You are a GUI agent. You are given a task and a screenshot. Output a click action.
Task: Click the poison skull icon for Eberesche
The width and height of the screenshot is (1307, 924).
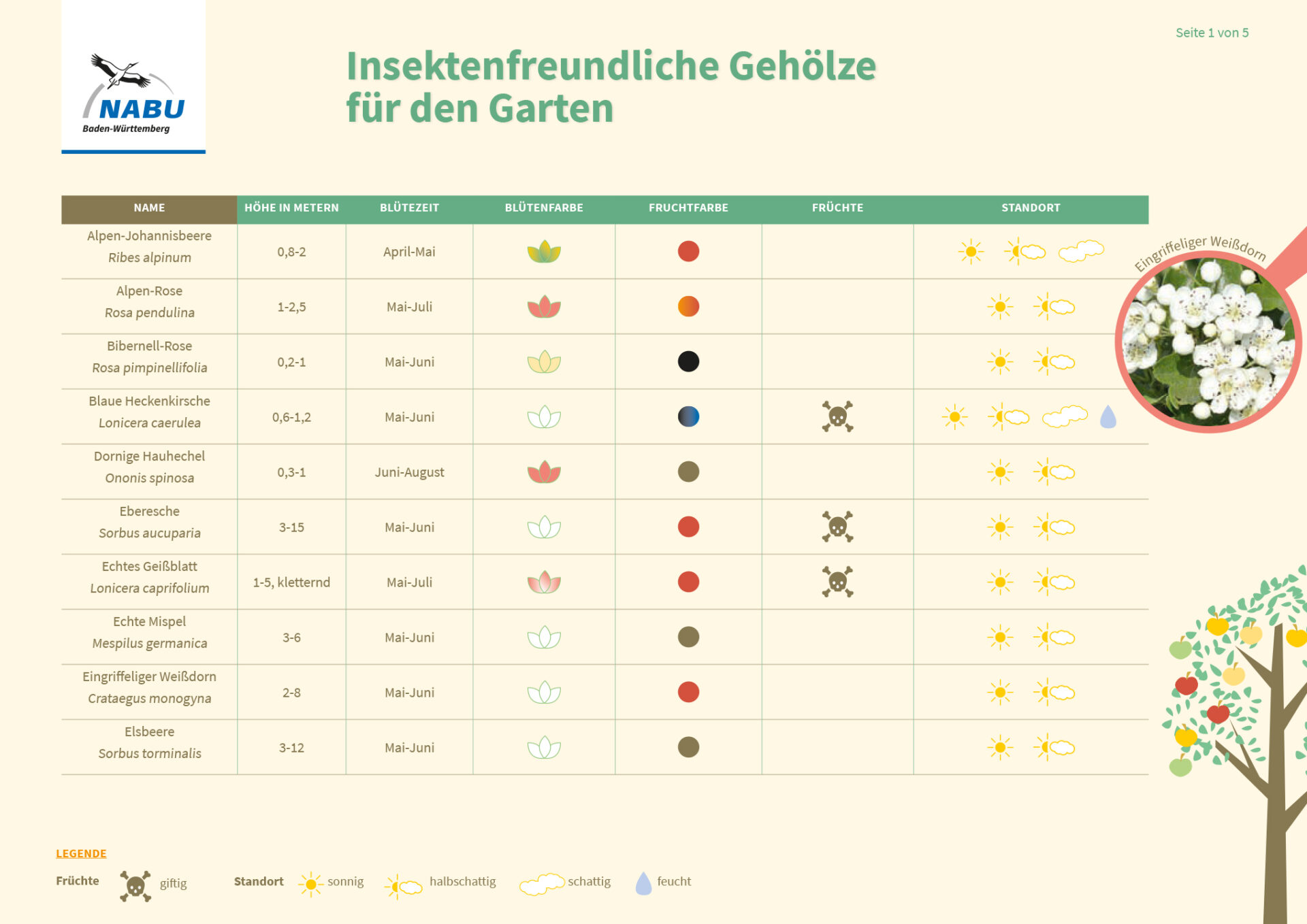pyautogui.click(x=837, y=527)
